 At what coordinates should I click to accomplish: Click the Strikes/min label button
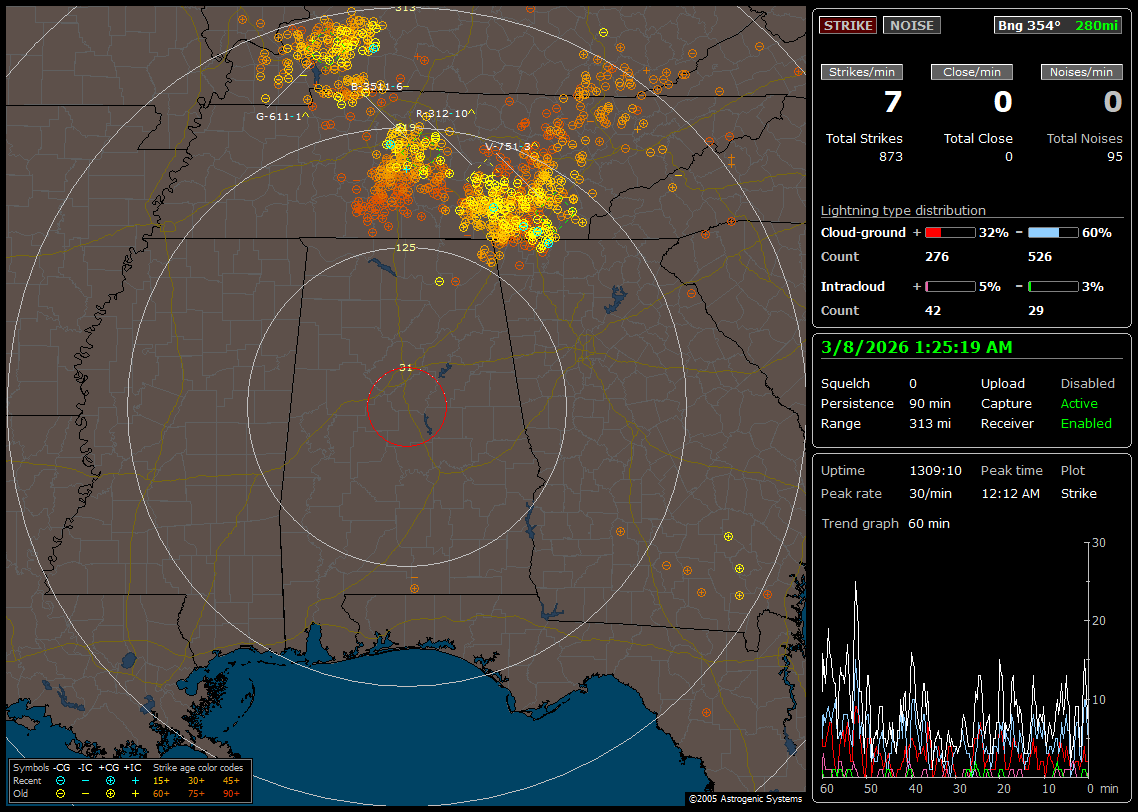click(862, 72)
